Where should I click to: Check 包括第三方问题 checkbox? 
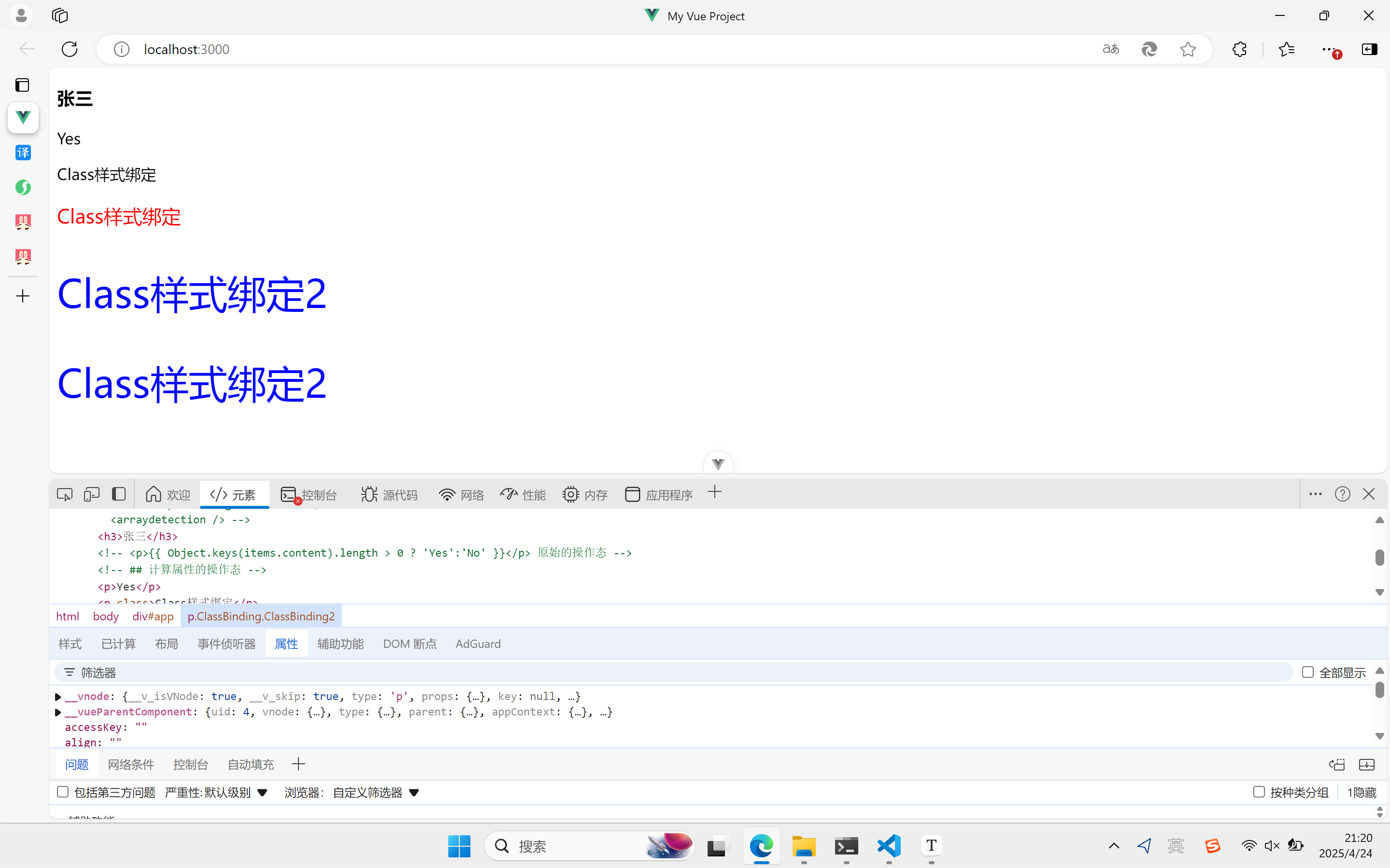pos(63,792)
